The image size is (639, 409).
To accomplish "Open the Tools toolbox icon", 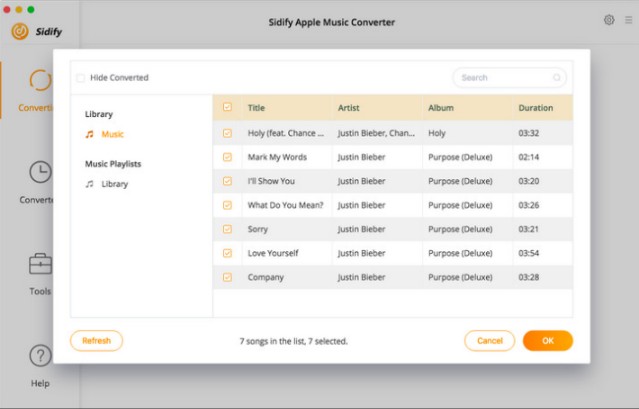I will coord(39,265).
